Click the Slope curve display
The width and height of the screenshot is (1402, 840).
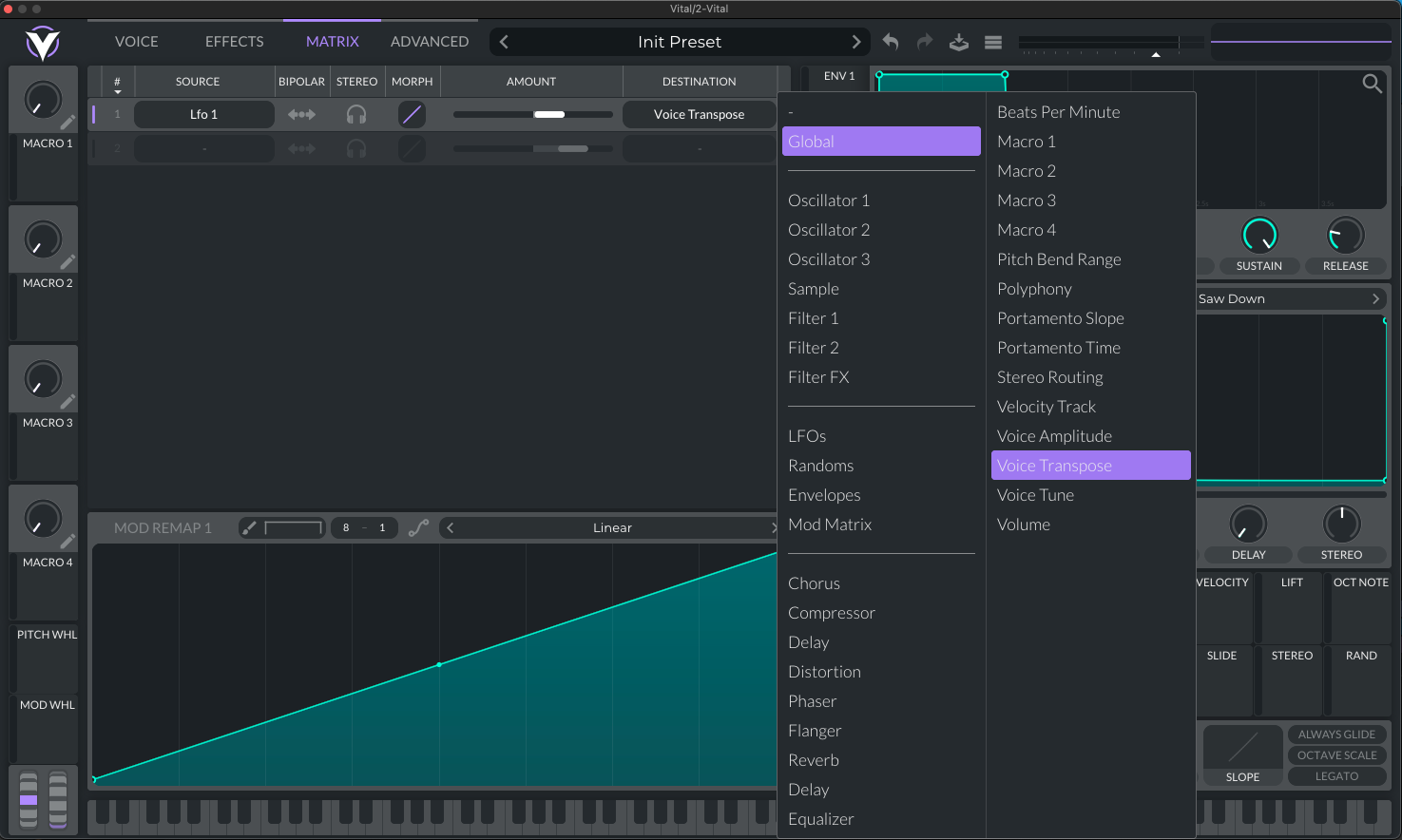point(1242,747)
